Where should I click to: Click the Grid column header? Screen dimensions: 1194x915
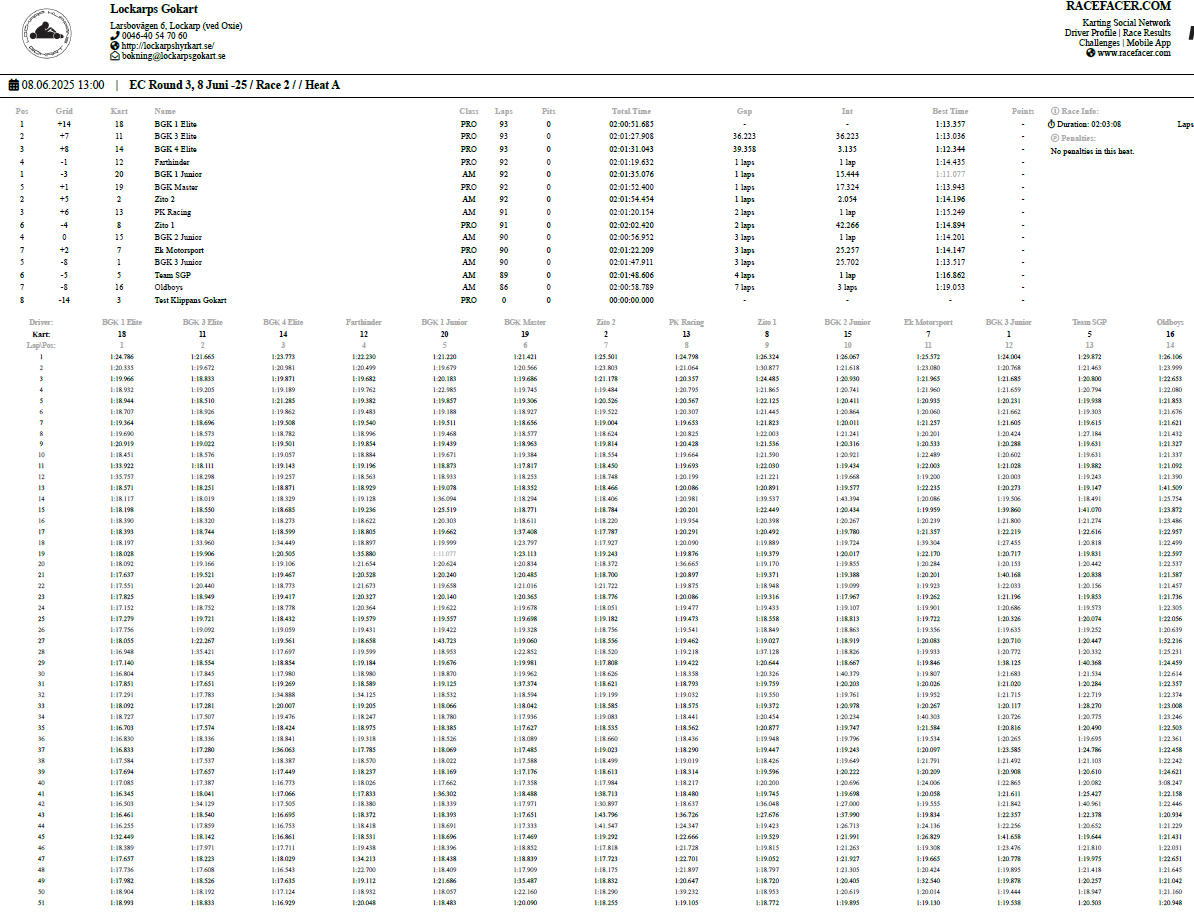(64, 111)
